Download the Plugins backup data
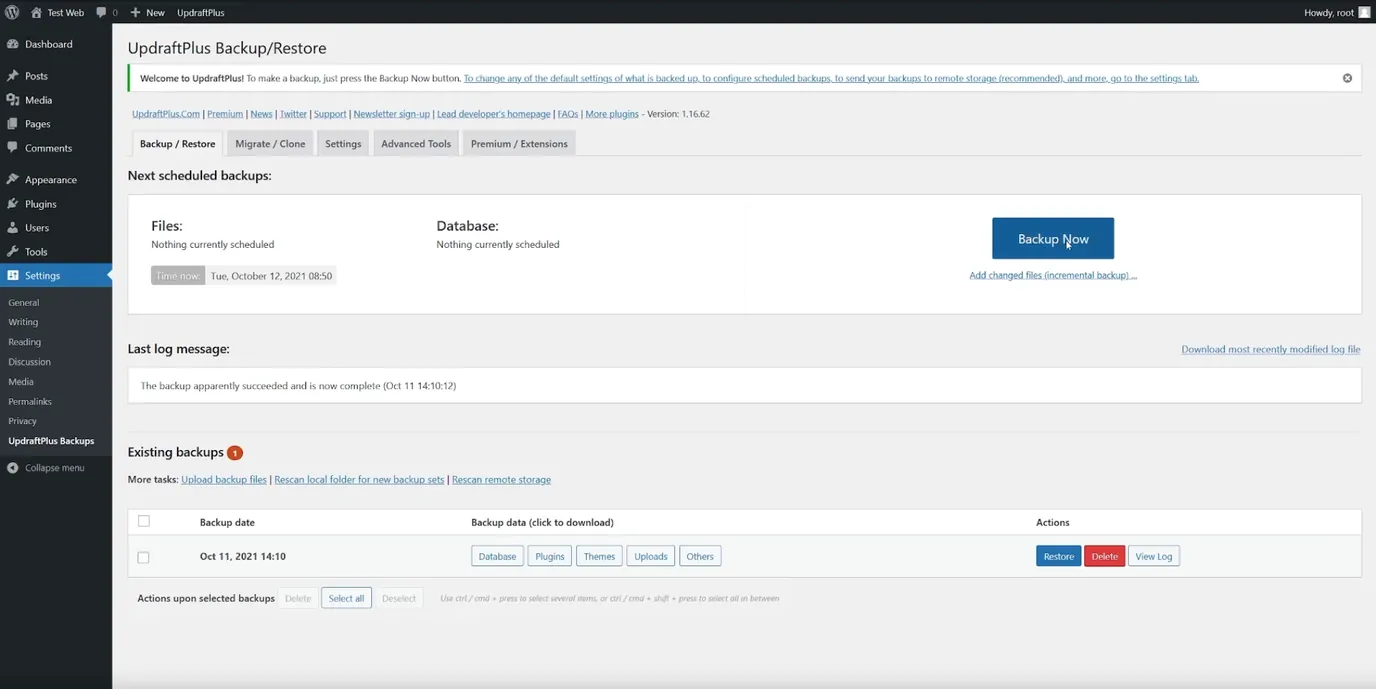The width and height of the screenshot is (1376, 689). (x=550, y=556)
